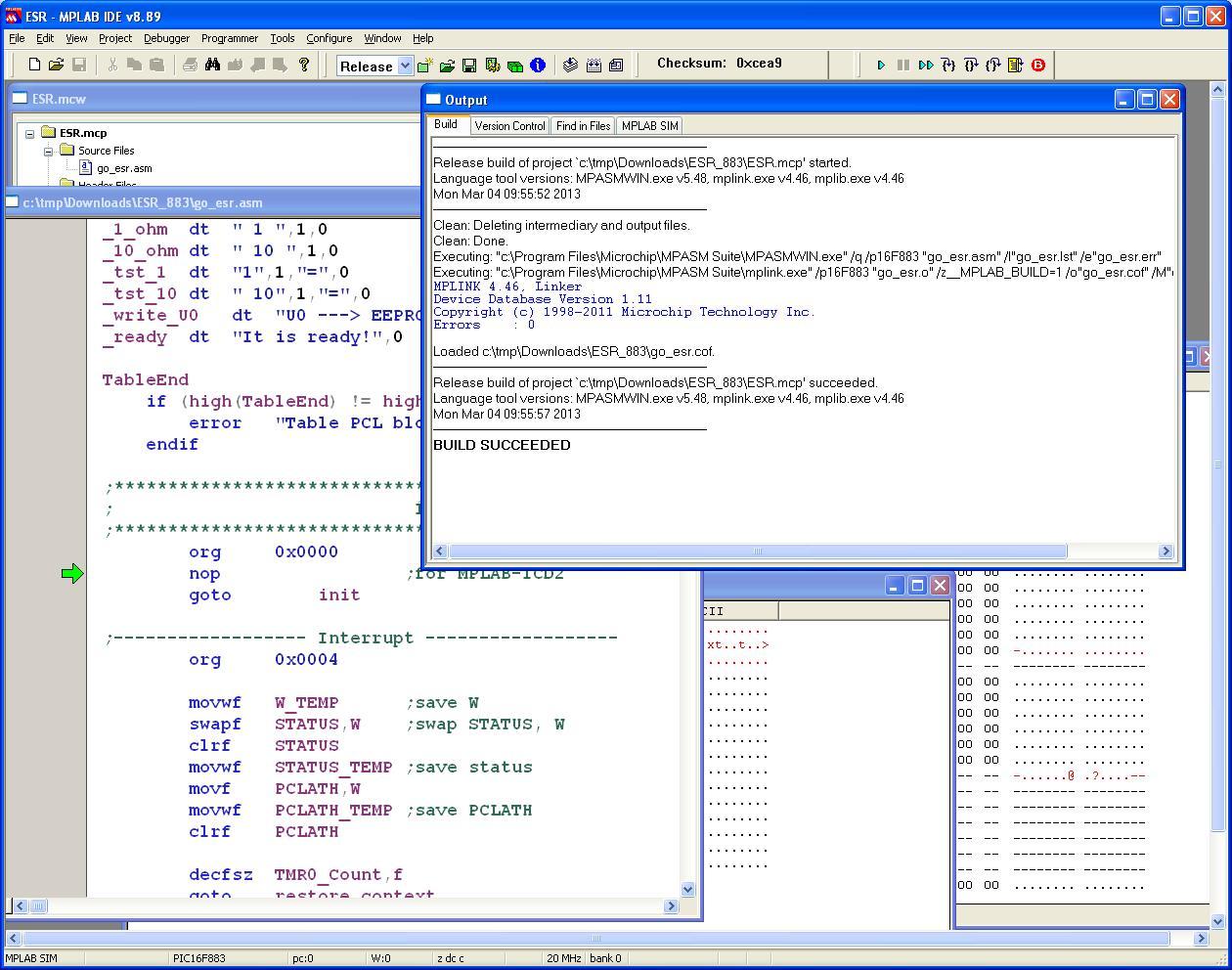Click the Open File folder icon
Viewport: 1232px width, 970px height.
(x=56, y=65)
